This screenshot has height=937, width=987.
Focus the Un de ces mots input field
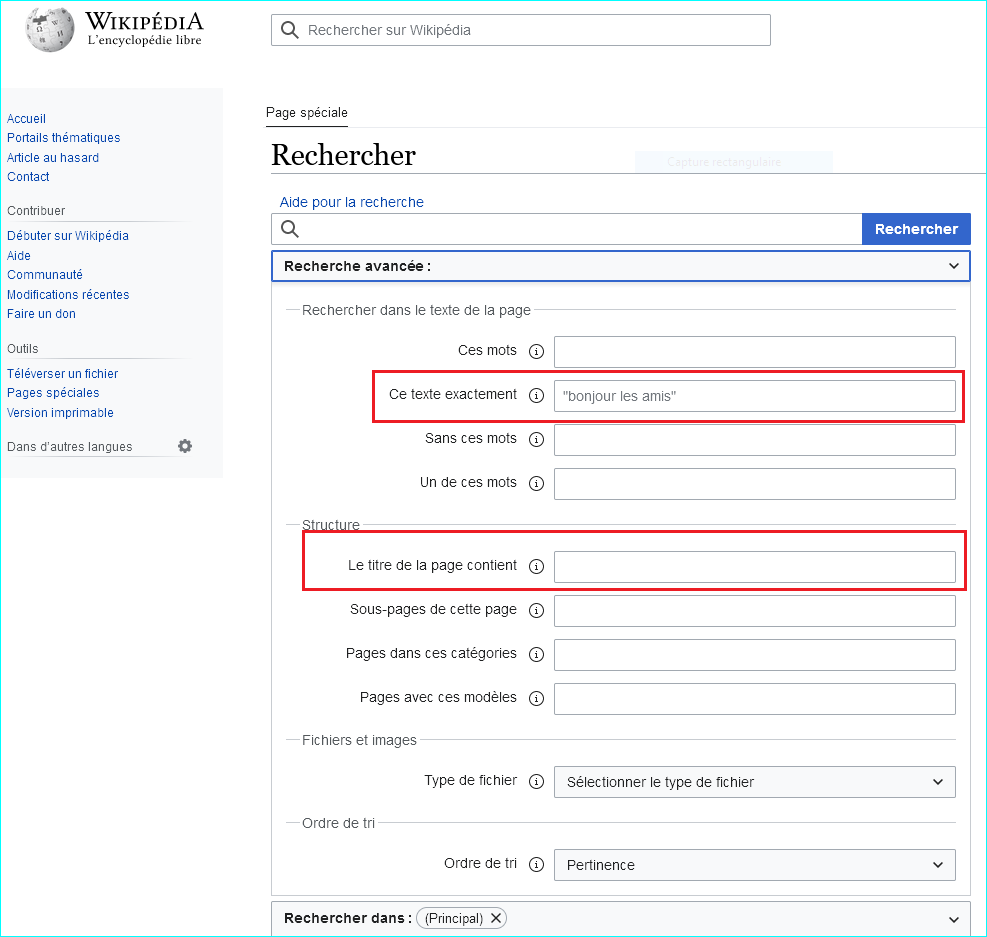pyautogui.click(x=755, y=484)
